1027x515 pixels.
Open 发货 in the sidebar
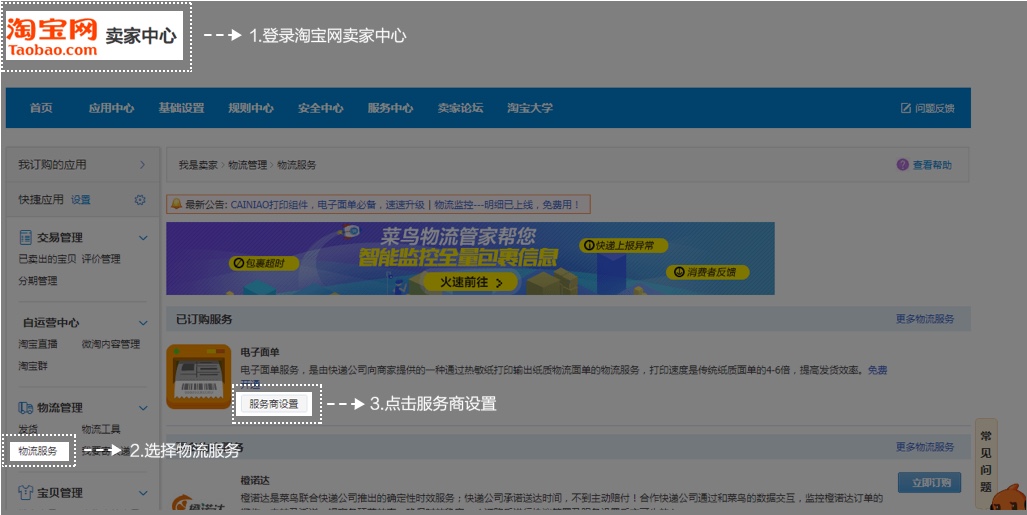(x=28, y=429)
